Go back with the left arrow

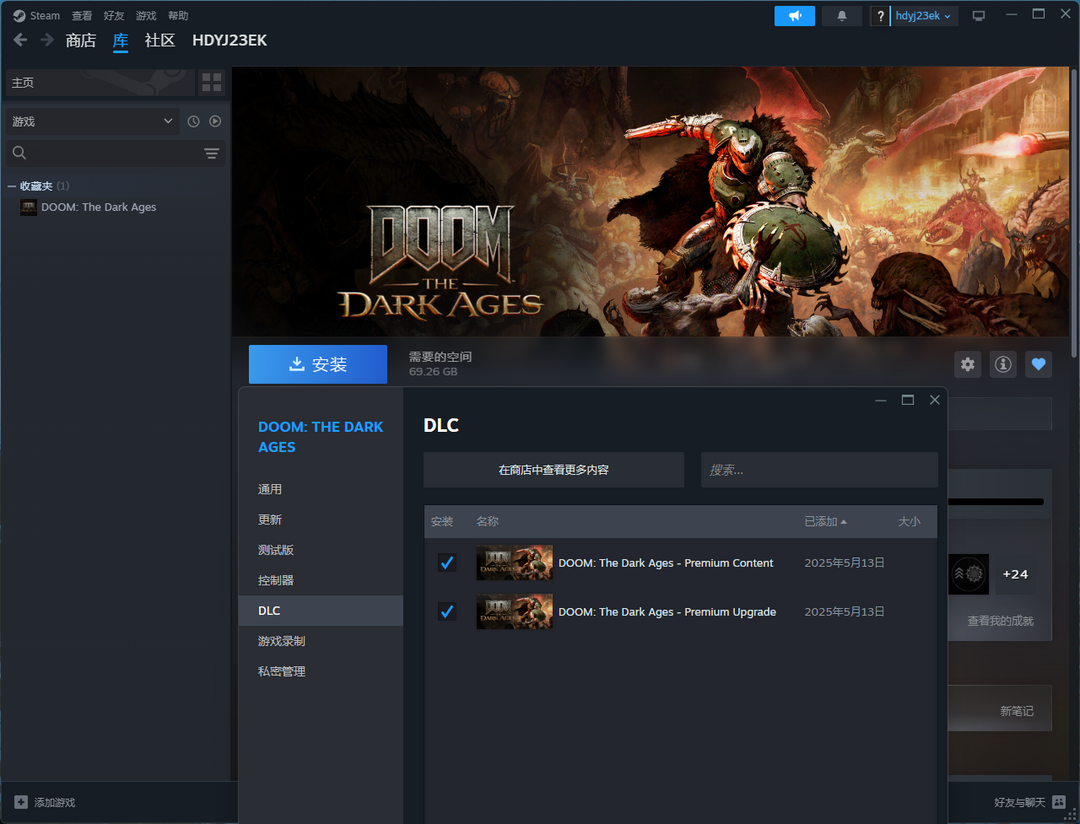point(21,40)
